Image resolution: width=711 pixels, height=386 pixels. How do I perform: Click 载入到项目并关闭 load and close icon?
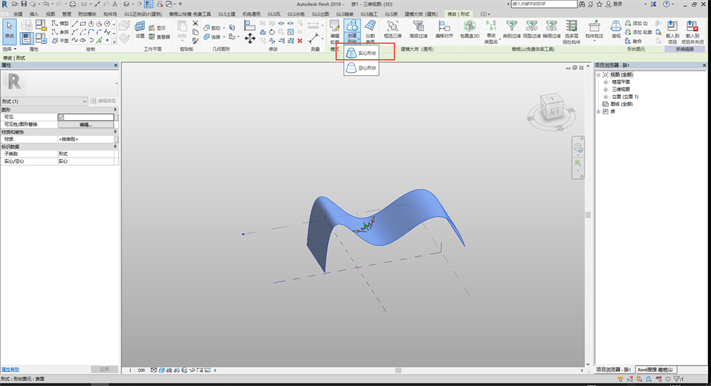692,32
